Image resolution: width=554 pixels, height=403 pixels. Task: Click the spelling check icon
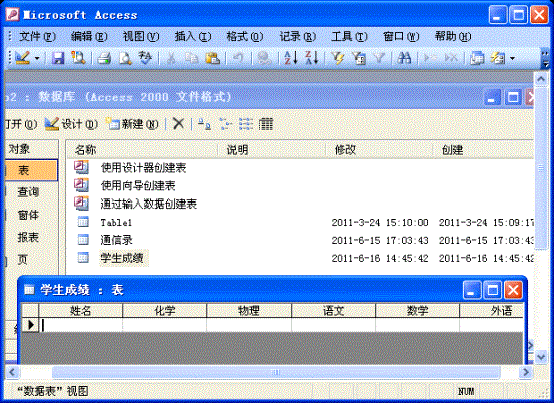145,58
